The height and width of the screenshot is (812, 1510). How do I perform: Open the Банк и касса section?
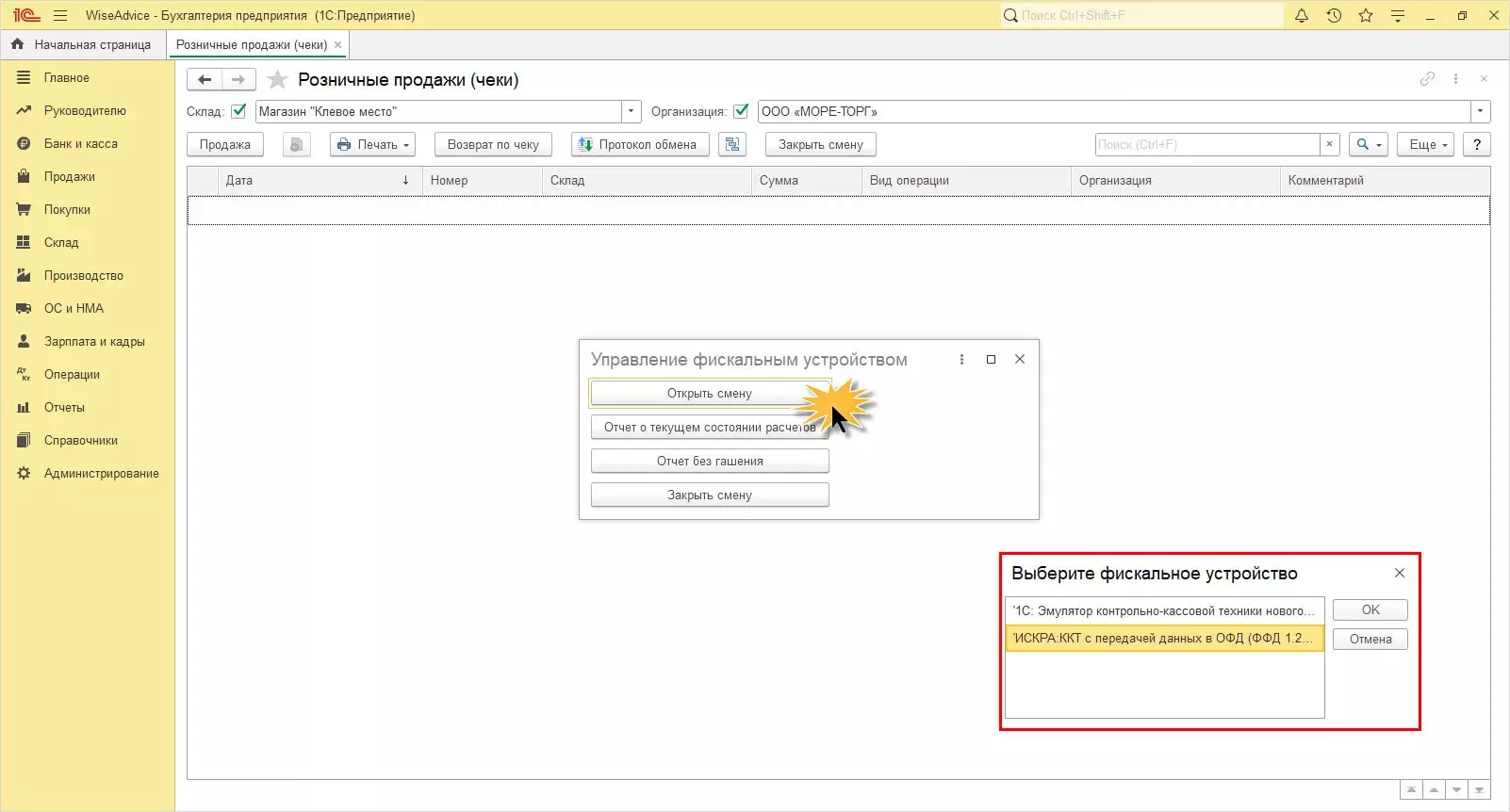81,144
